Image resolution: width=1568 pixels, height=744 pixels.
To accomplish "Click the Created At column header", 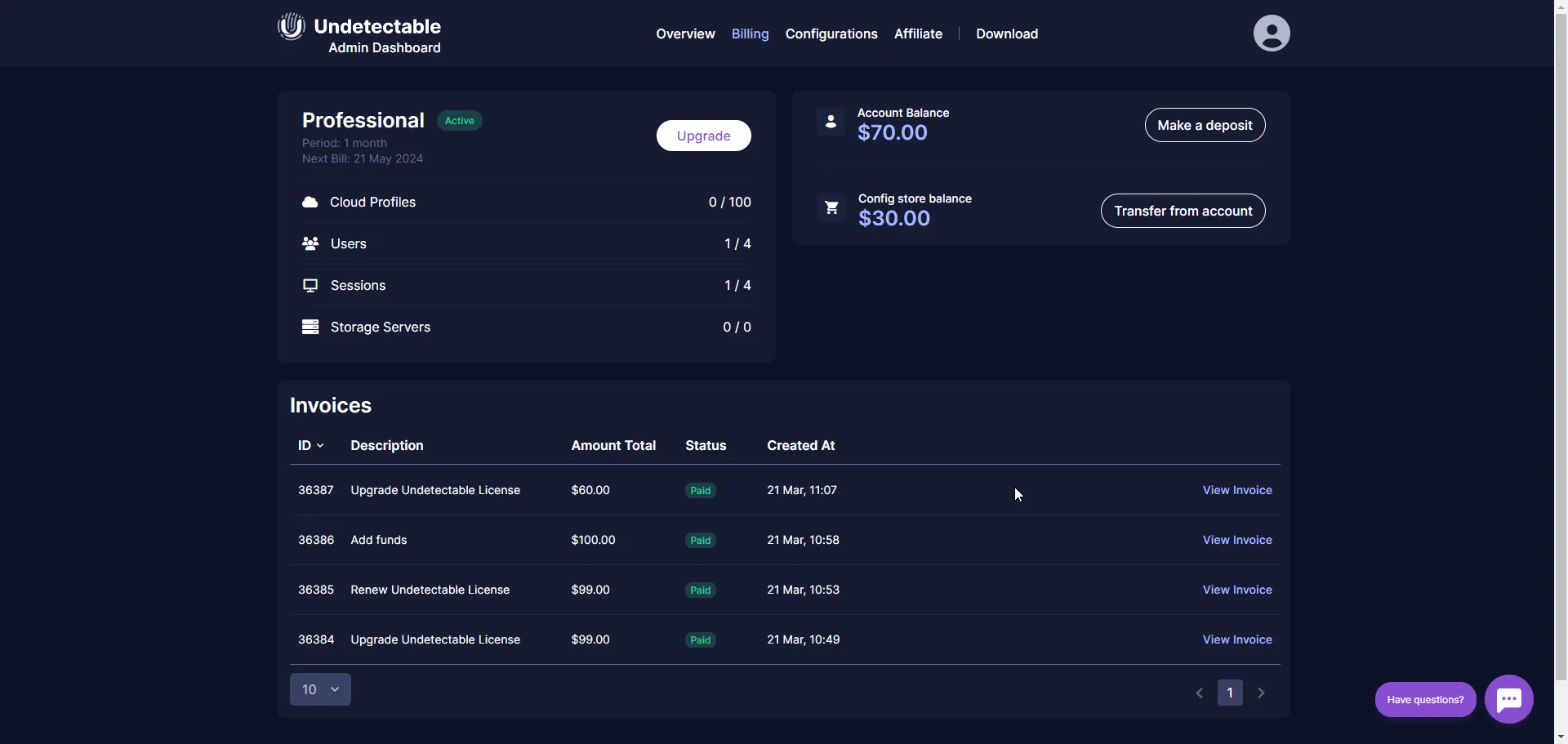I will pos(800,445).
